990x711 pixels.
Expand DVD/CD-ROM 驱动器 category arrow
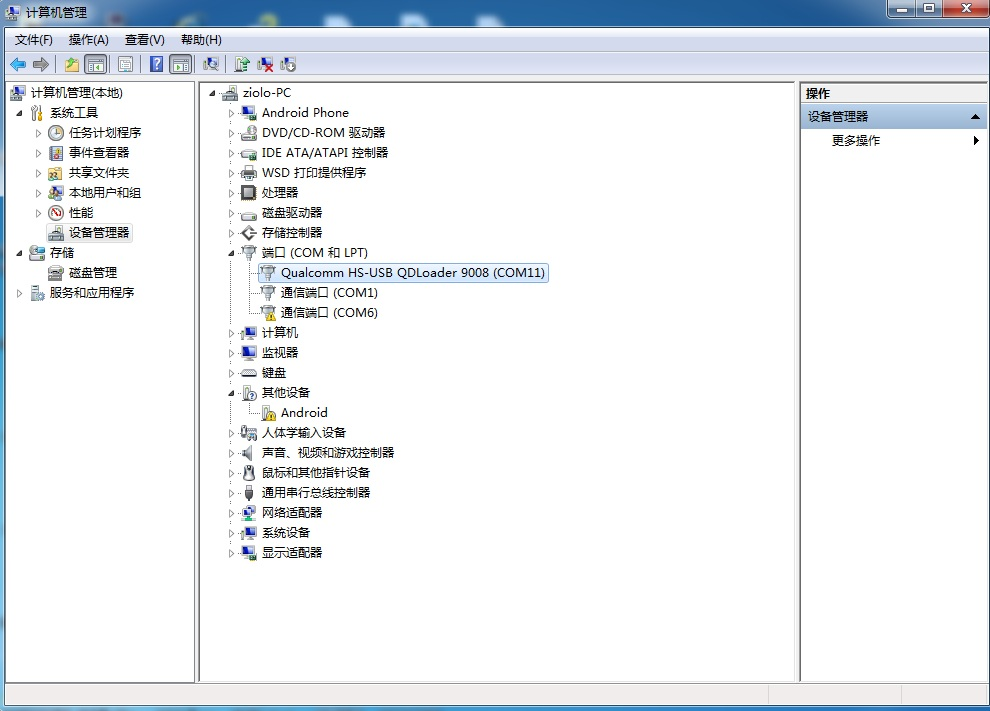[231, 133]
